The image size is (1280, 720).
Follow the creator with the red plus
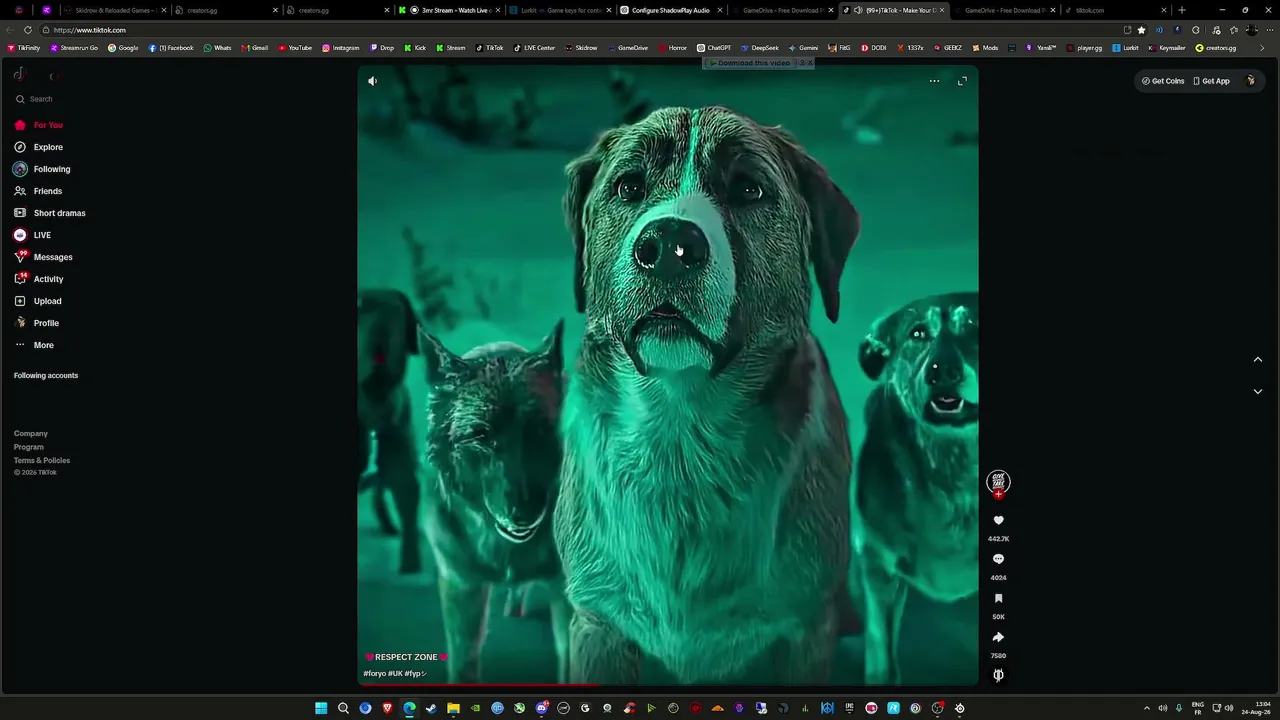pos(998,494)
